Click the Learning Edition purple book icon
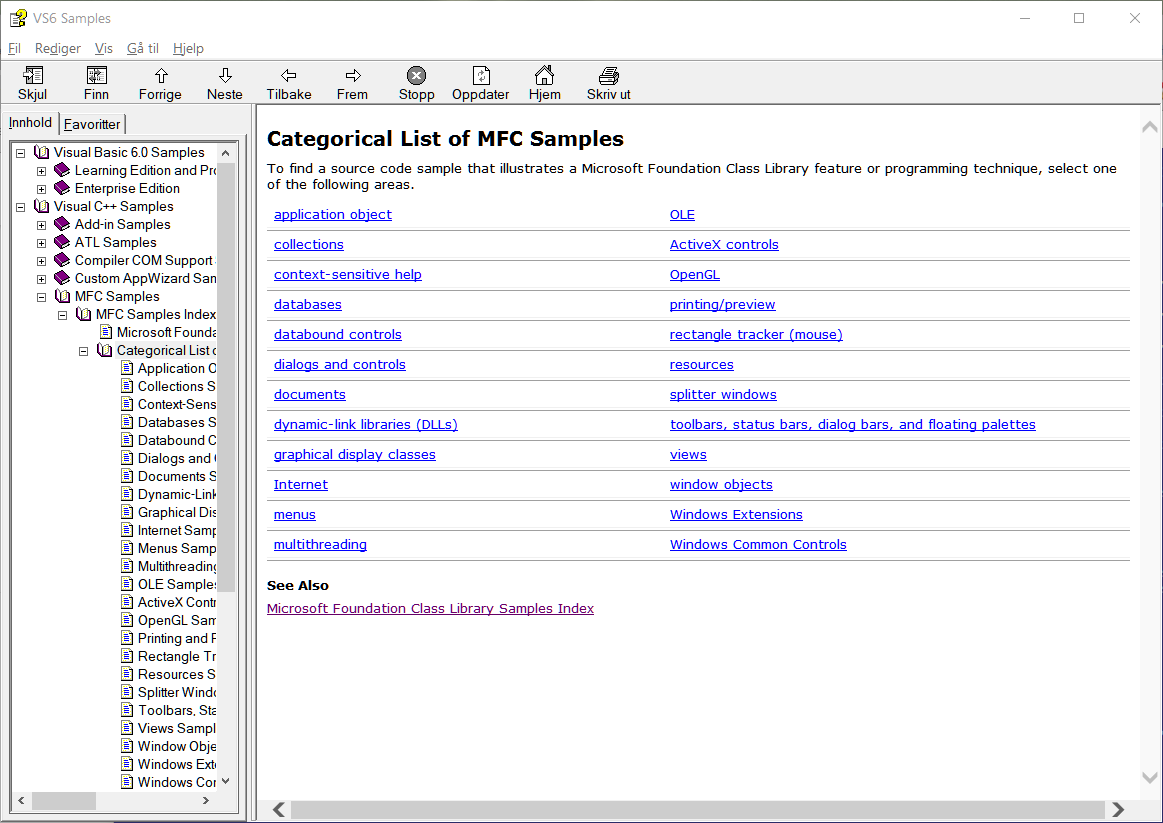This screenshot has width=1163, height=823. point(62,170)
